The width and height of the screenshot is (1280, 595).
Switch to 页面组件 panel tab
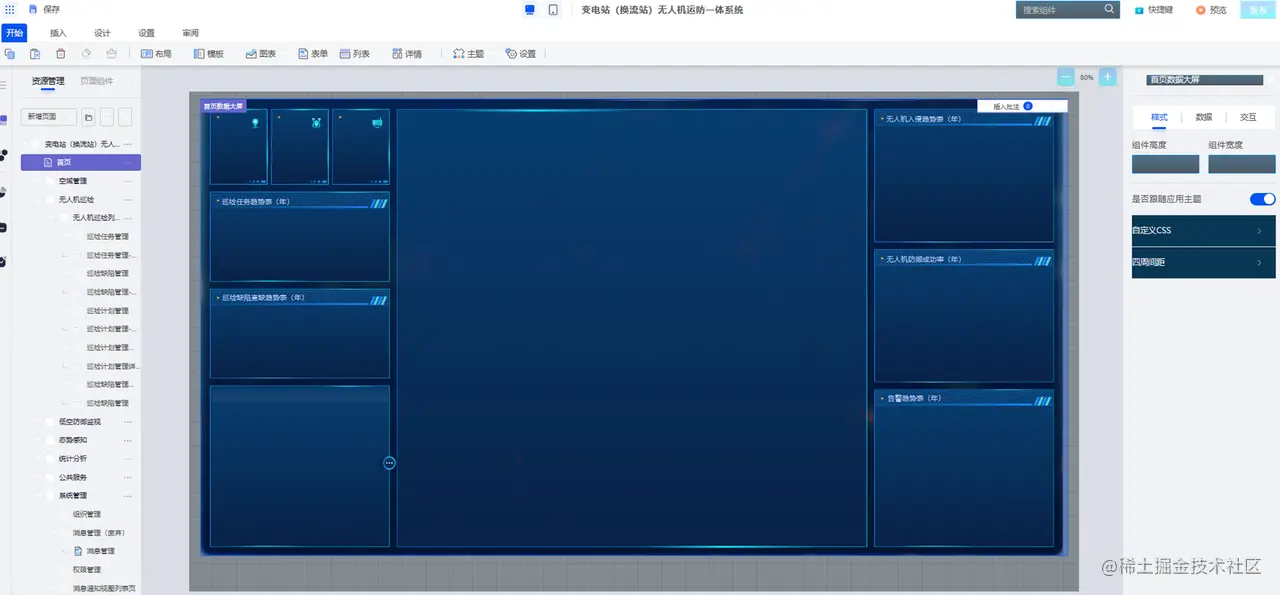[x=97, y=81]
